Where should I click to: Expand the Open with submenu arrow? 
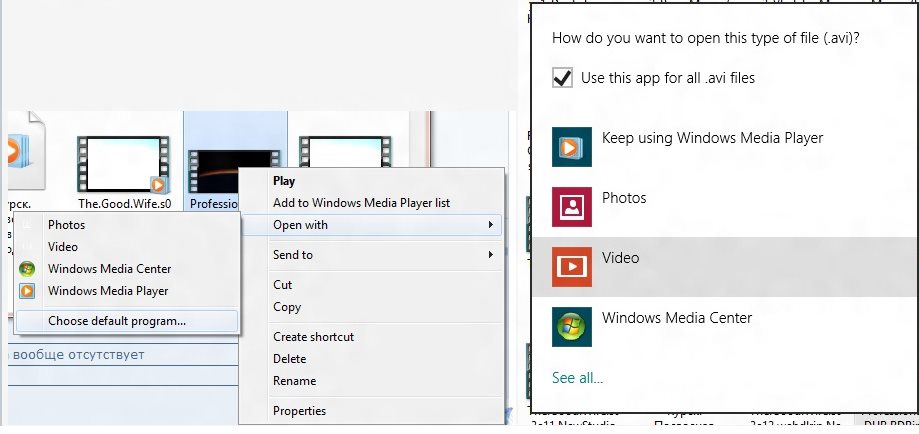pos(491,225)
